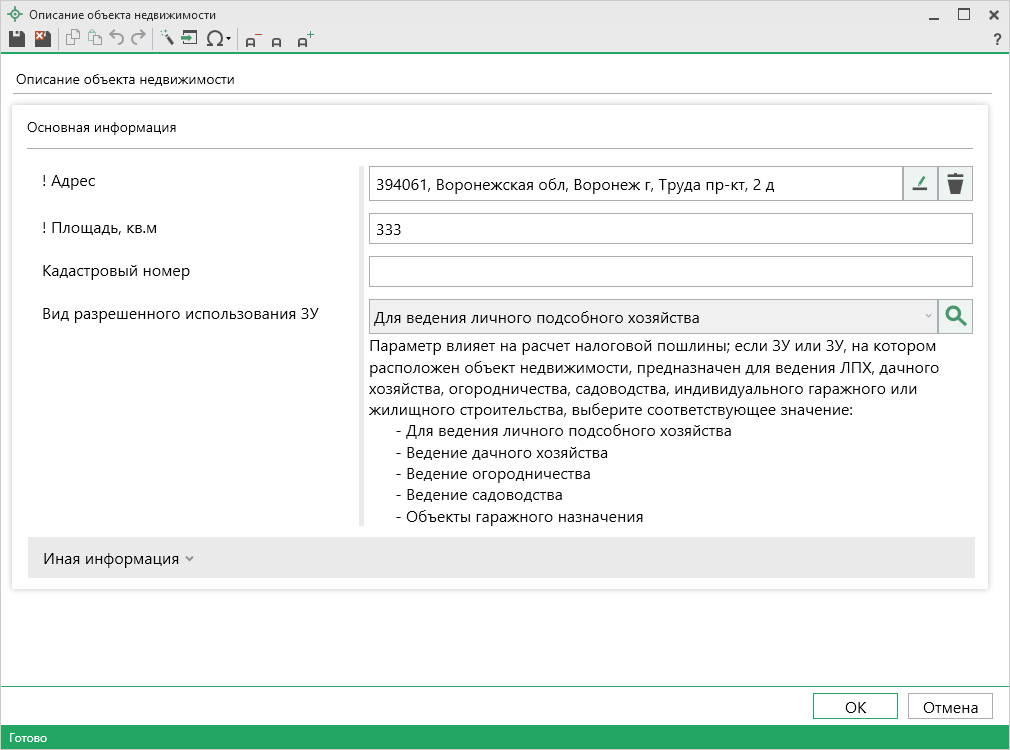This screenshot has height=750, width=1010.
Task: Increase font size with A-plus icon
Action: [x=305, y=39]
